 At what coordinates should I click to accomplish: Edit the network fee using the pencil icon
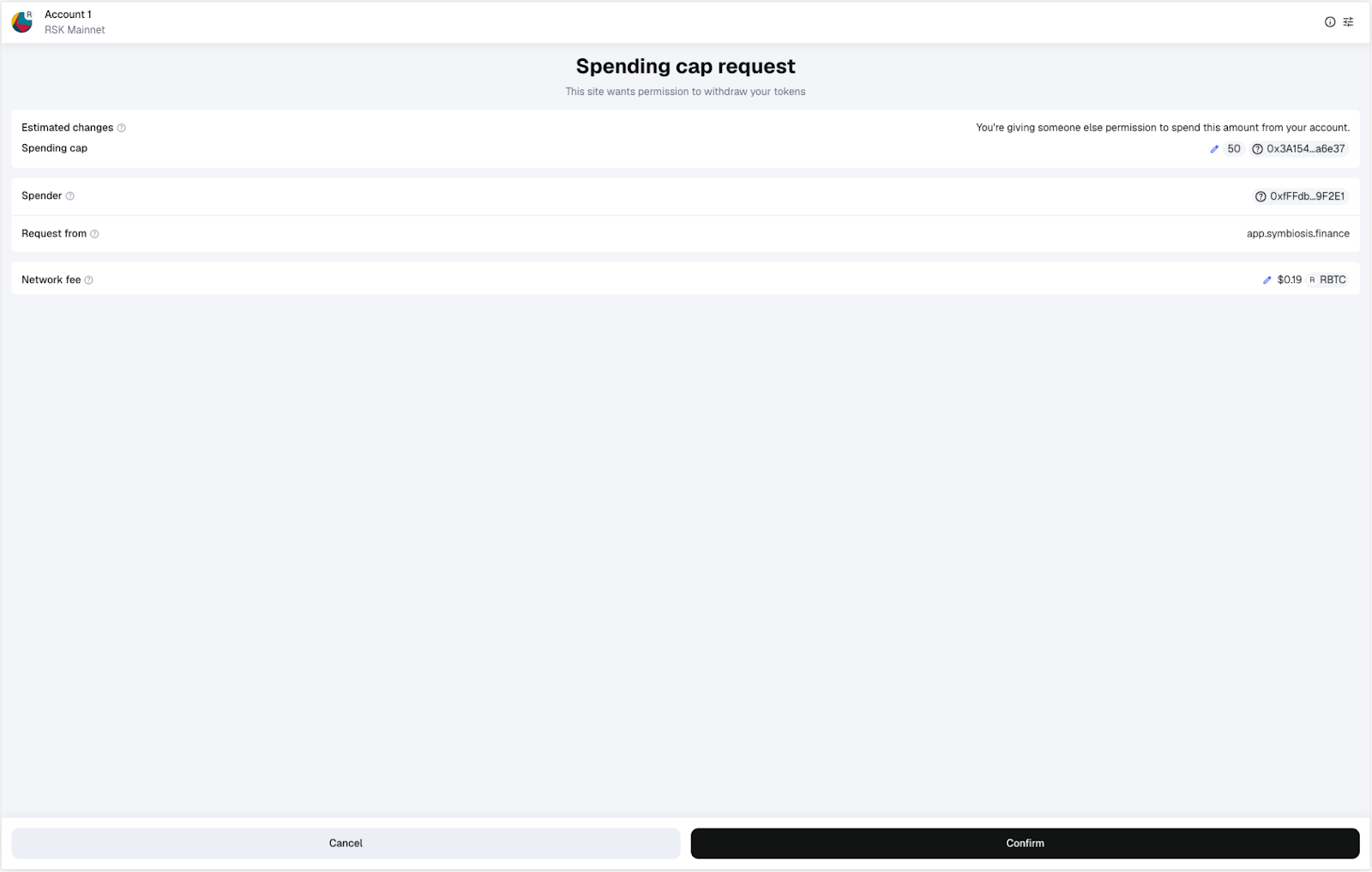click(x=1267, y=280)
